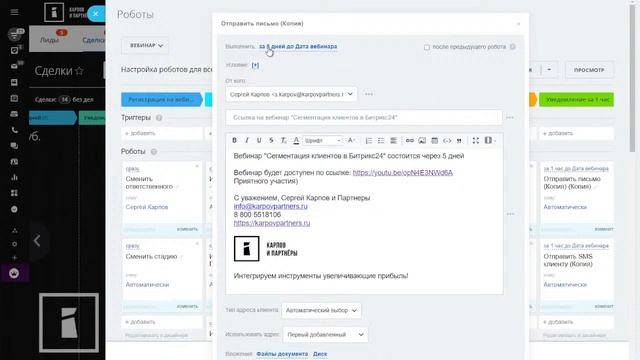Click the info@karpovpartners.ru email link
The width and height of the screenshot is (640, 360).
tap(271, 206)
